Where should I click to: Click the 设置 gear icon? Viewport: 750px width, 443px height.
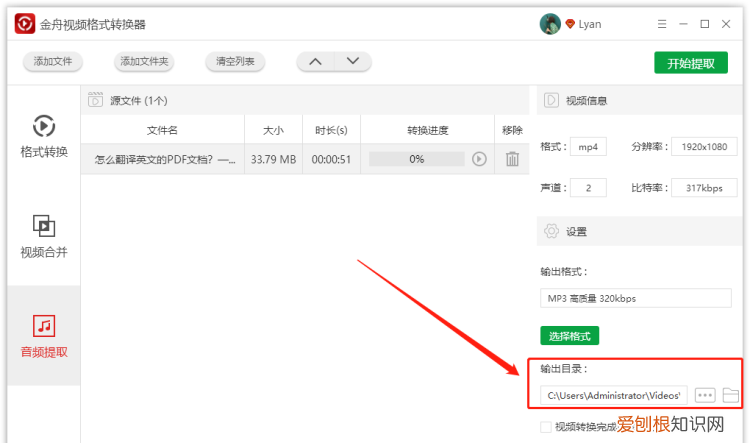[551, 231]
